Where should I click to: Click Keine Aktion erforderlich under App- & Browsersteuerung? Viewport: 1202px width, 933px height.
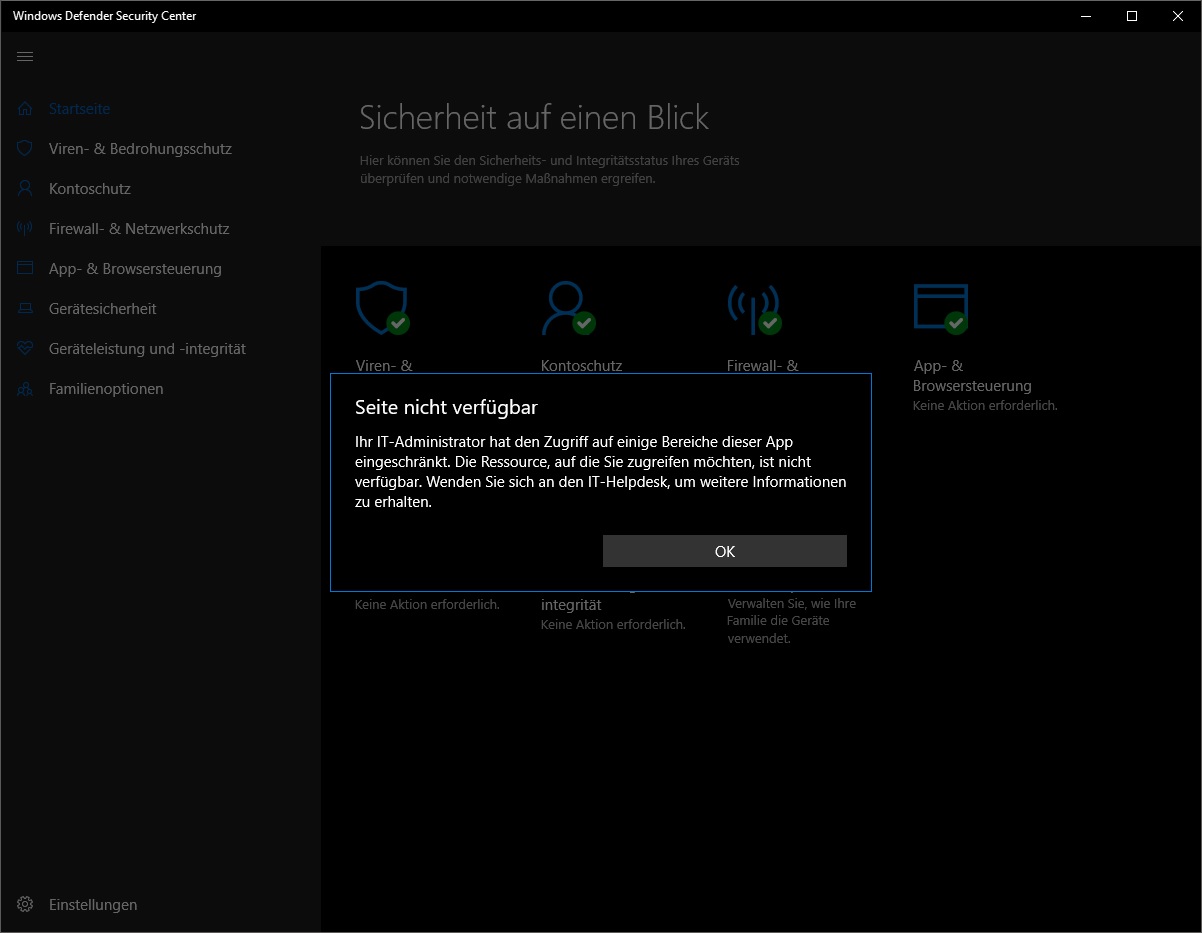(985, 406)
